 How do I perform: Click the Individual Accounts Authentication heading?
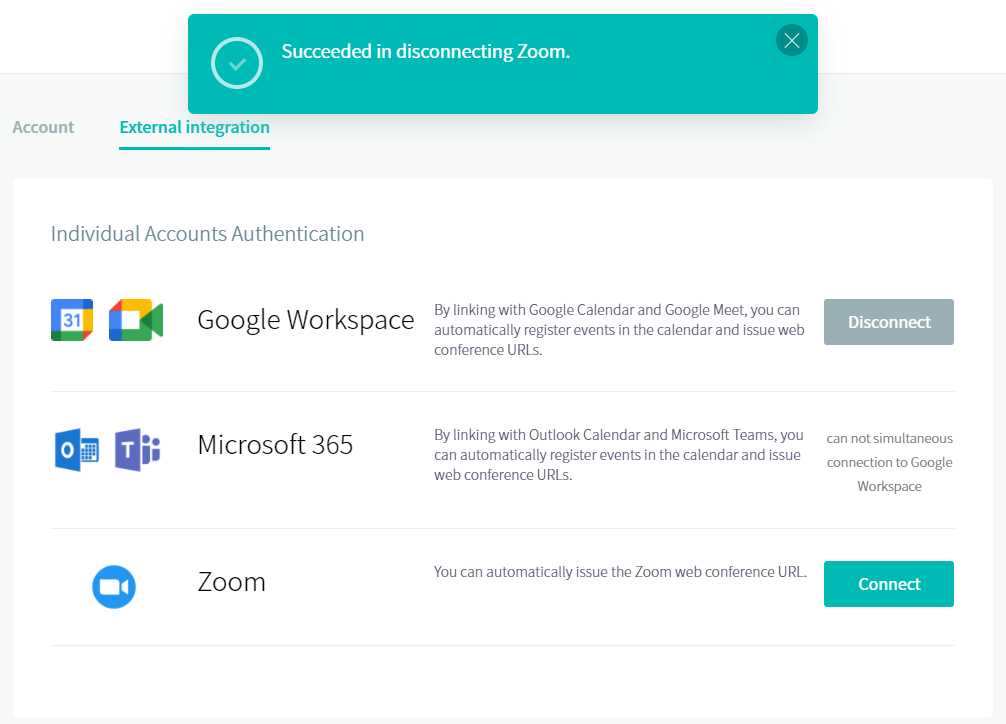(207, 234)
